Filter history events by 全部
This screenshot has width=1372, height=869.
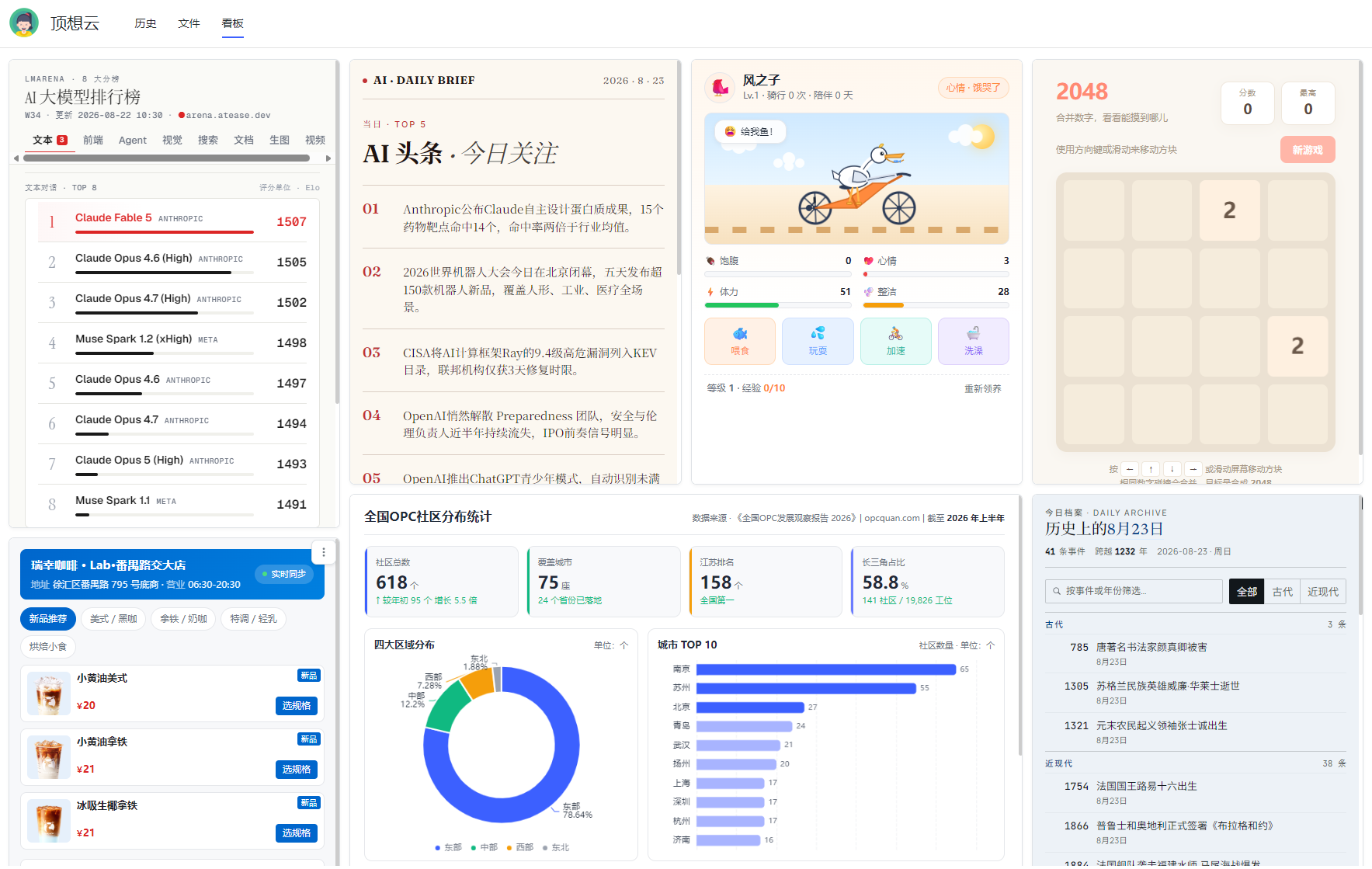tap(1247, 592)
